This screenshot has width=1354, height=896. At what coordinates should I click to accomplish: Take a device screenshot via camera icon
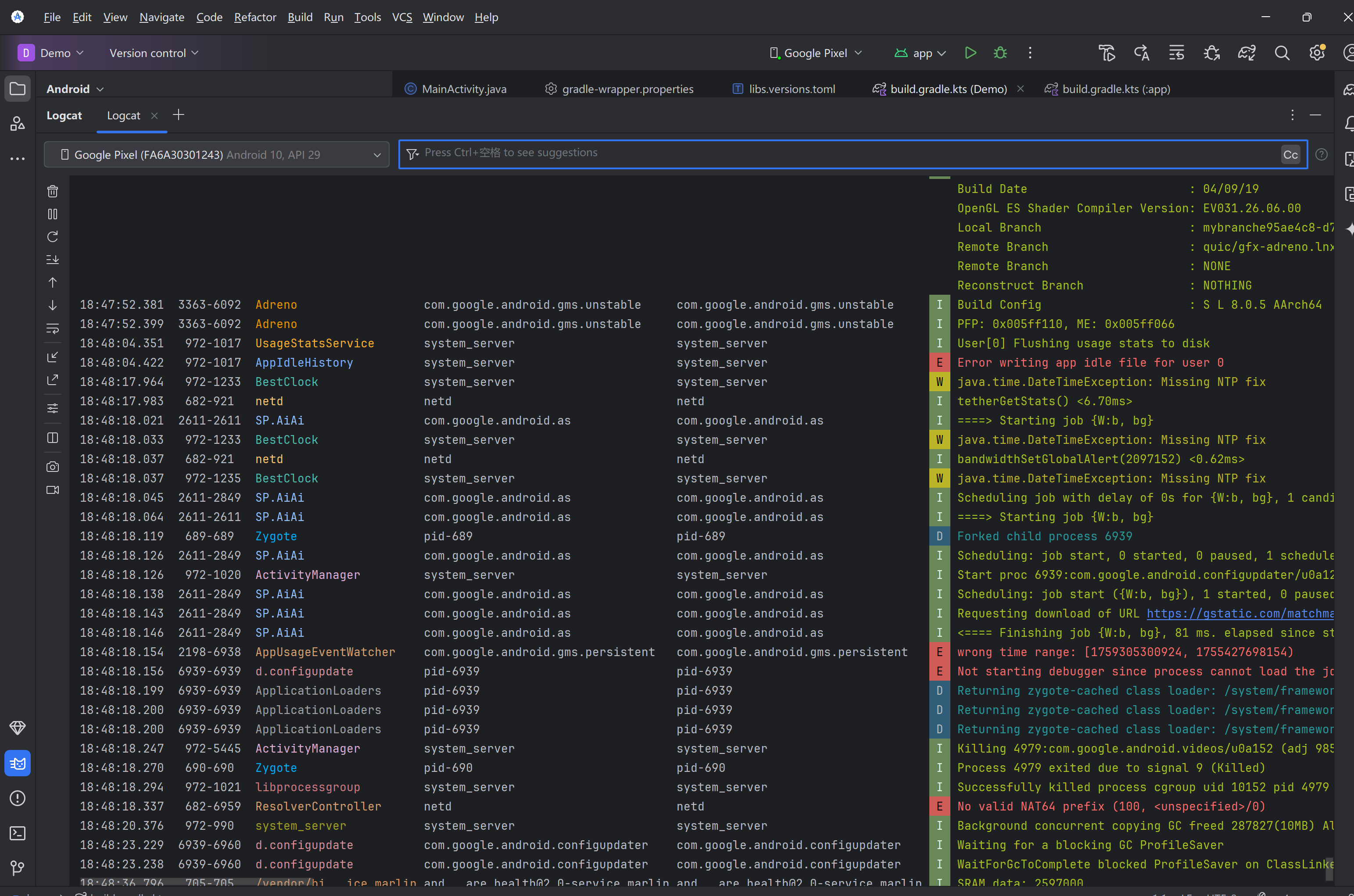click(53, 467)
